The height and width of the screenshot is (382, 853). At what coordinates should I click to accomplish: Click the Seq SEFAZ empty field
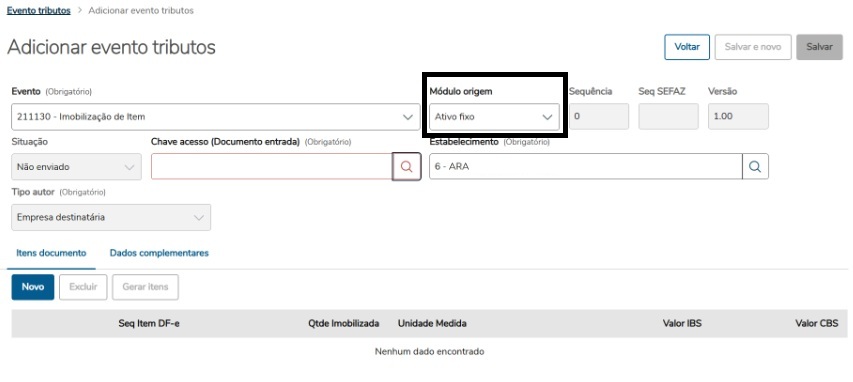click(669, 116)
